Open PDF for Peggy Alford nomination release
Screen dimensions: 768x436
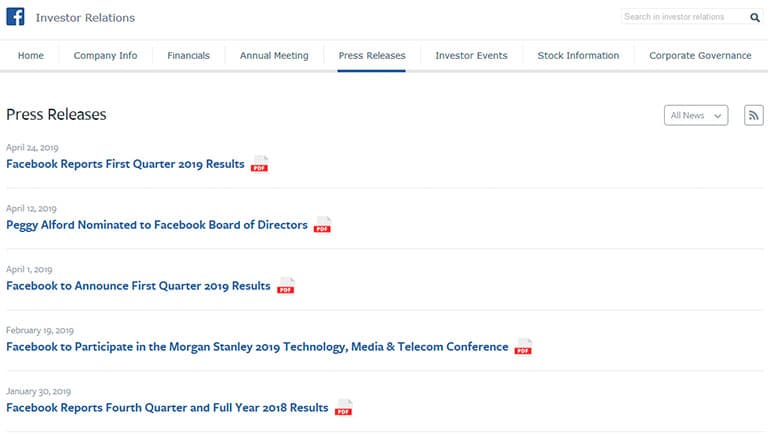[x=322, y=225]
